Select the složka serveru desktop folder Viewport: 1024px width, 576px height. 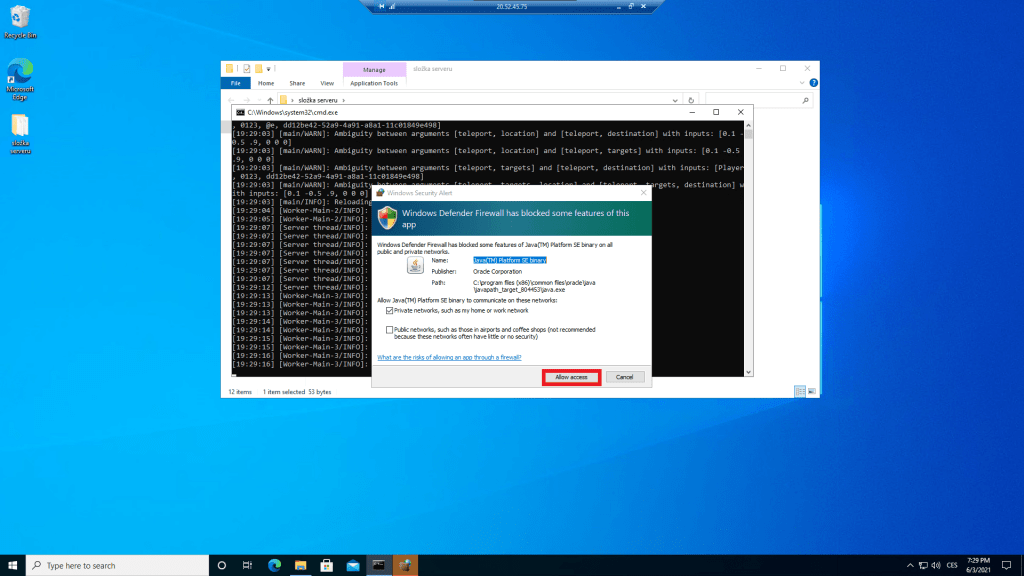click(x=20, y=134)
